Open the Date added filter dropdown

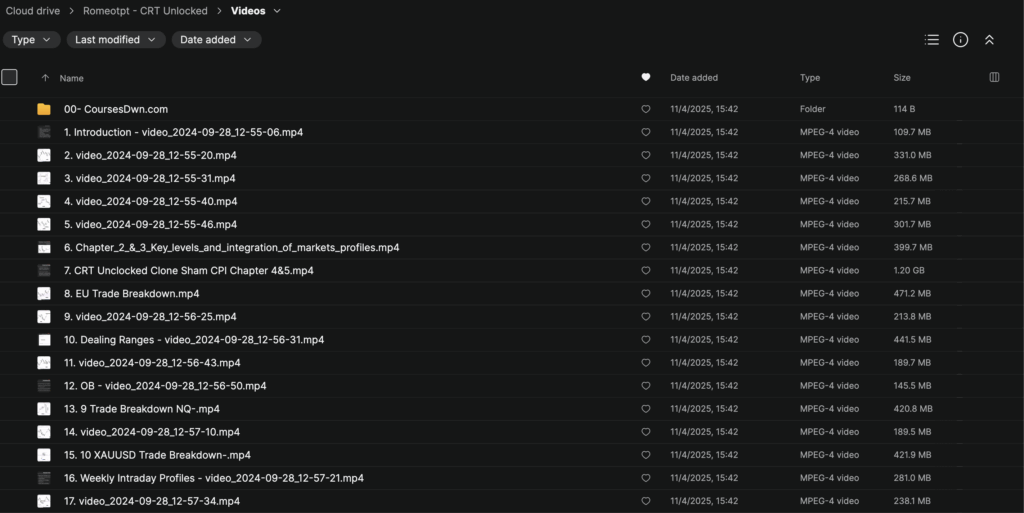point(216,40)
